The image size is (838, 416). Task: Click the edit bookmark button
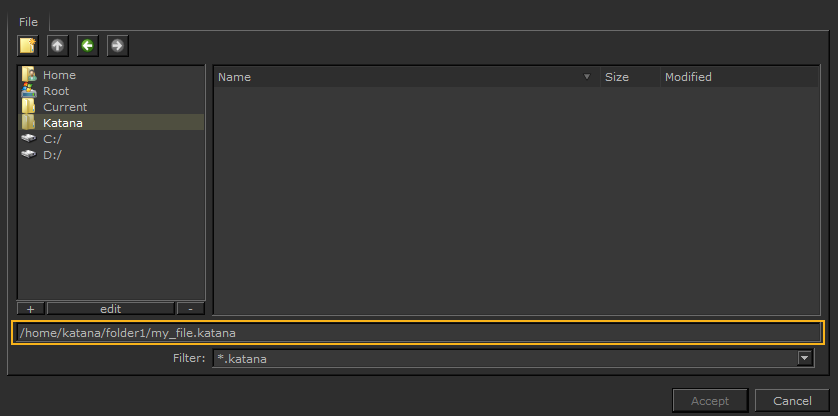click(x=111, y=309)
